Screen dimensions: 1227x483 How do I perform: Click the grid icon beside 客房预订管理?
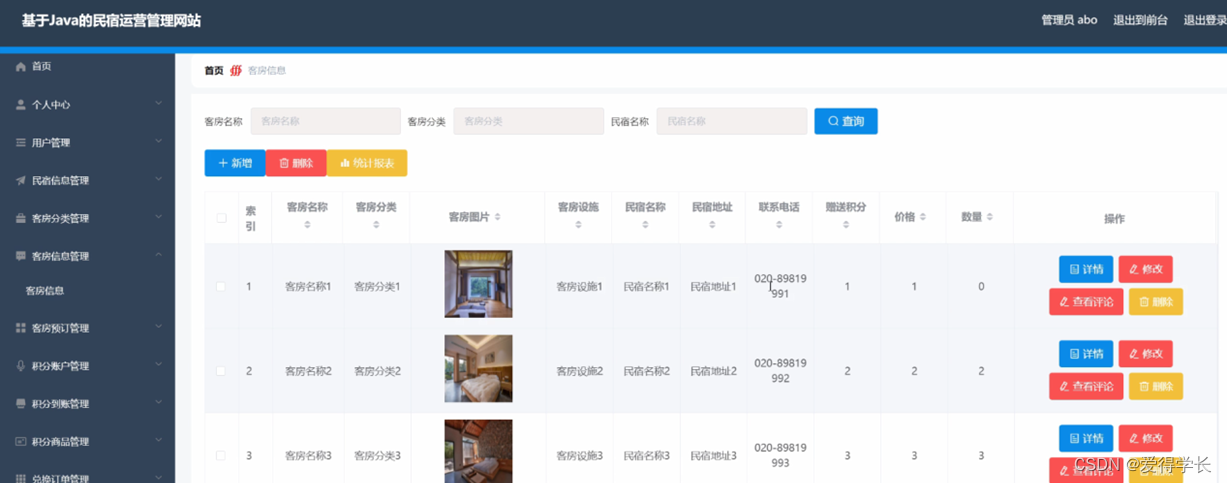[x=21, y=328]
